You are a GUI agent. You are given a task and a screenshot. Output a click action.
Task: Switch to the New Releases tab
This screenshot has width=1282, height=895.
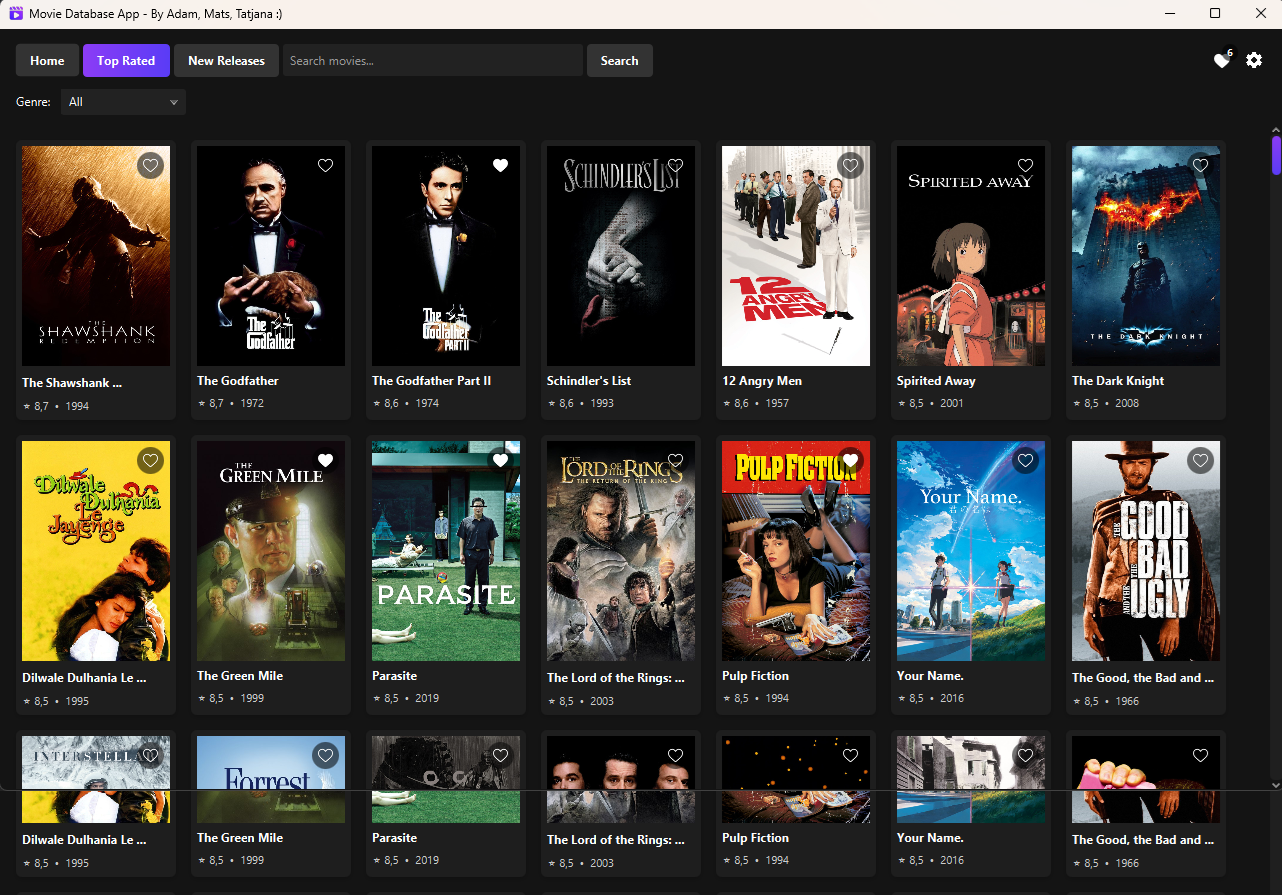[226, 60]
